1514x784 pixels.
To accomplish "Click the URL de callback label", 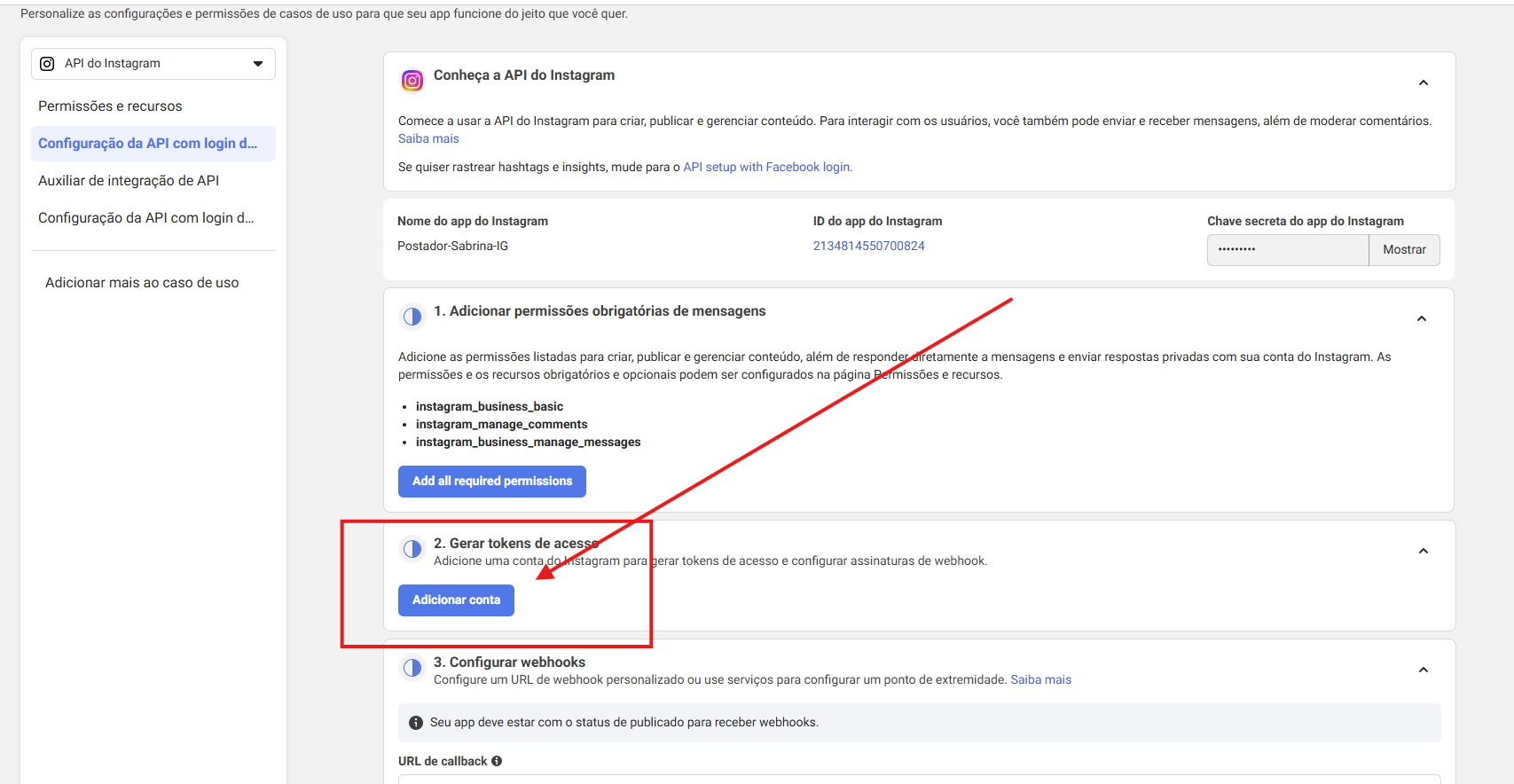I will pos(443,761).
